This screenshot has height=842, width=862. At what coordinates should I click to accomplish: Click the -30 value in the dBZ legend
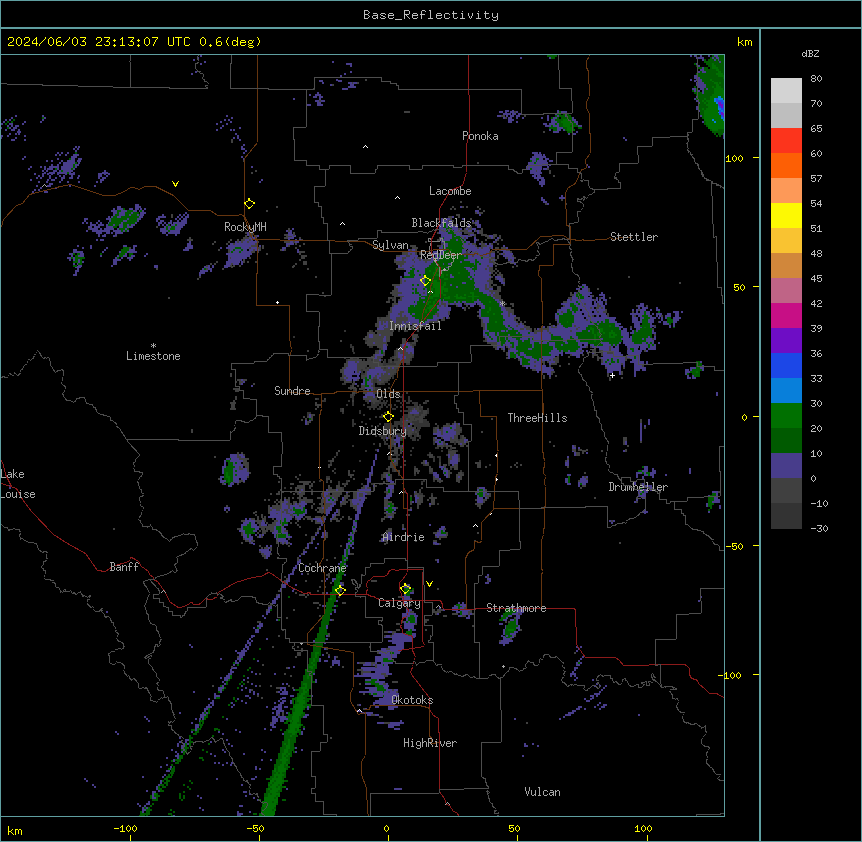pos(819,528)
